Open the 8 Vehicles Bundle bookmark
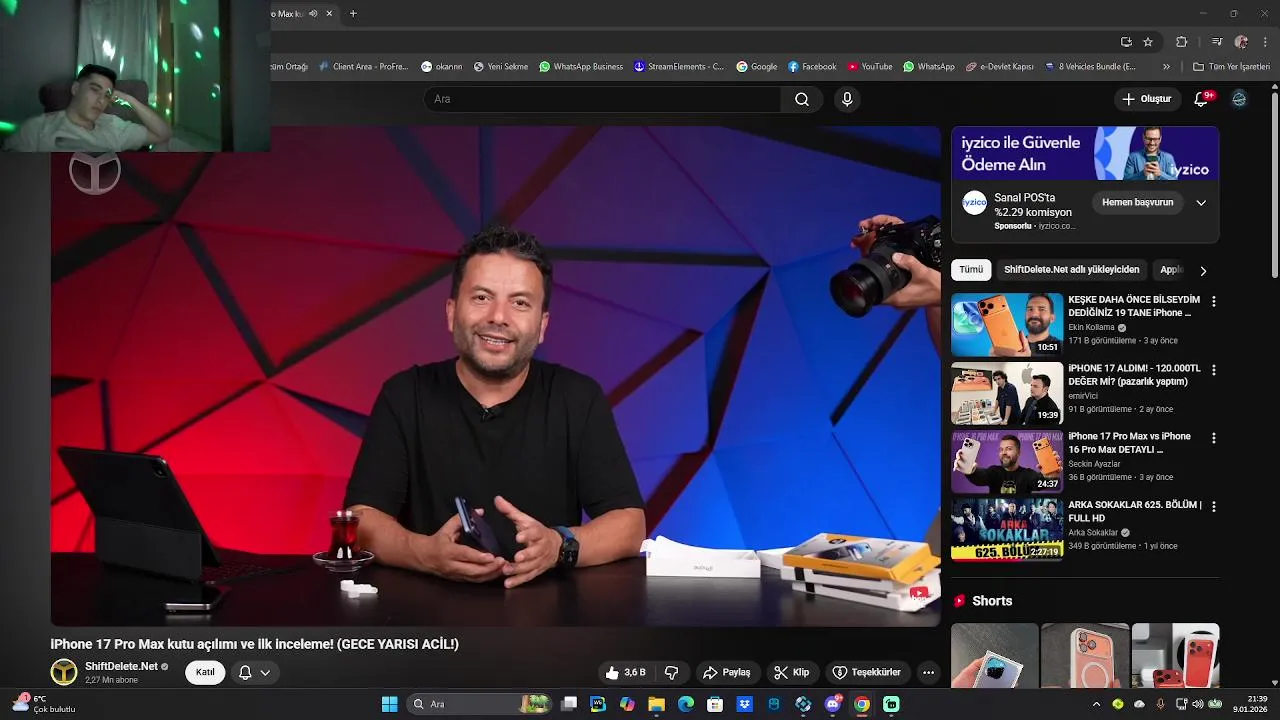Viewport: 1280px width, 720px height. tap(1090, 67)
